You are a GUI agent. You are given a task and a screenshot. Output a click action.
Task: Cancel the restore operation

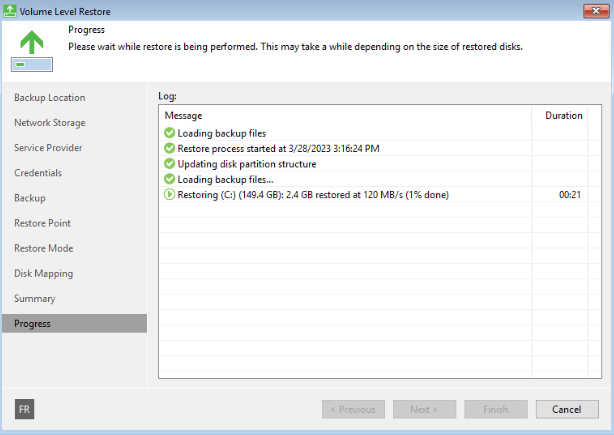point(567,409)
